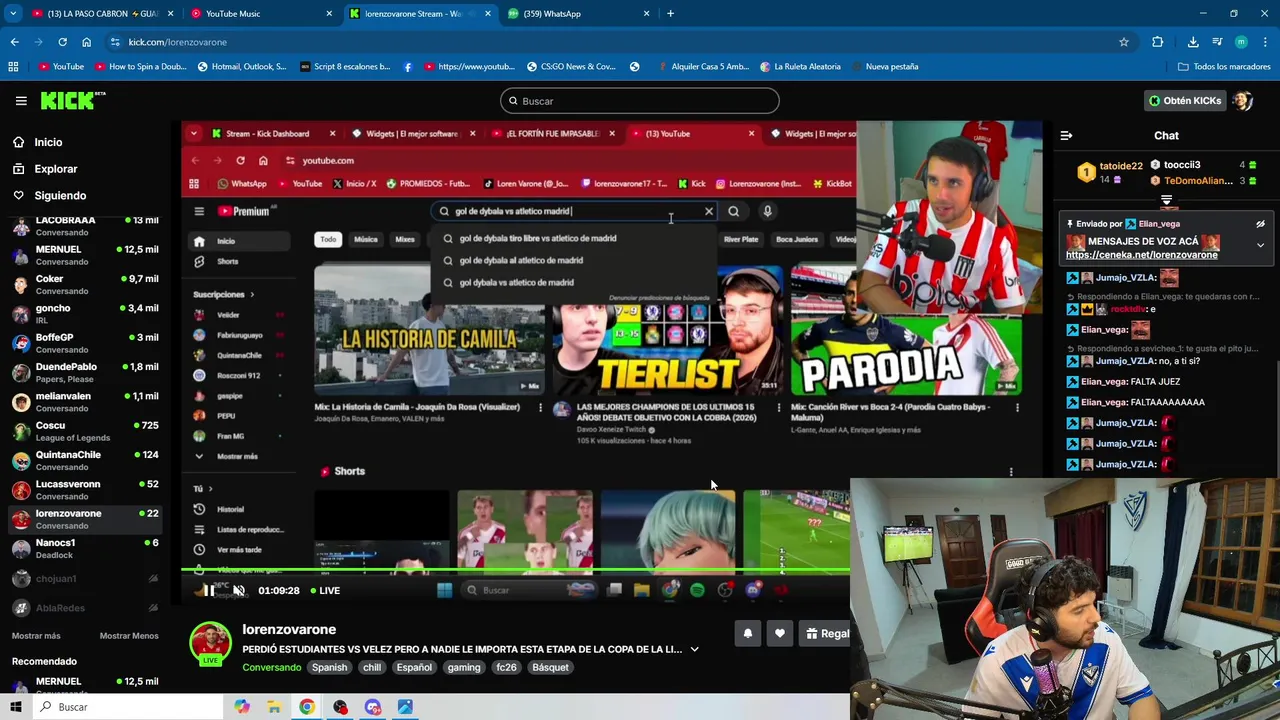Image resolution: width=1280 pixels, height=720 pixels.
Task: Open the Inicio sidebar item
Action: pos(48,142)
